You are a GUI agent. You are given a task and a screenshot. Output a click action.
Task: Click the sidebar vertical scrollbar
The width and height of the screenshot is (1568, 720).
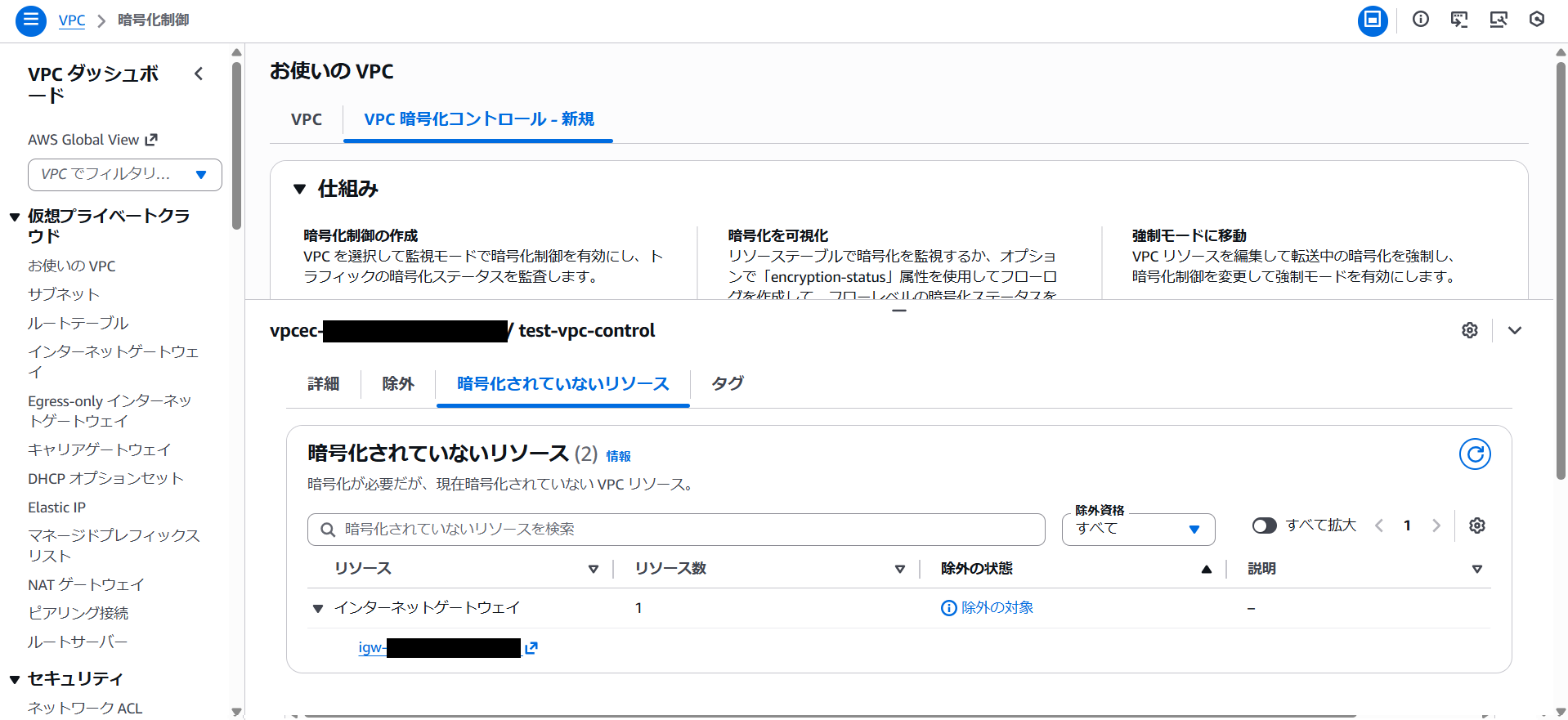click(x=236, y=145)
